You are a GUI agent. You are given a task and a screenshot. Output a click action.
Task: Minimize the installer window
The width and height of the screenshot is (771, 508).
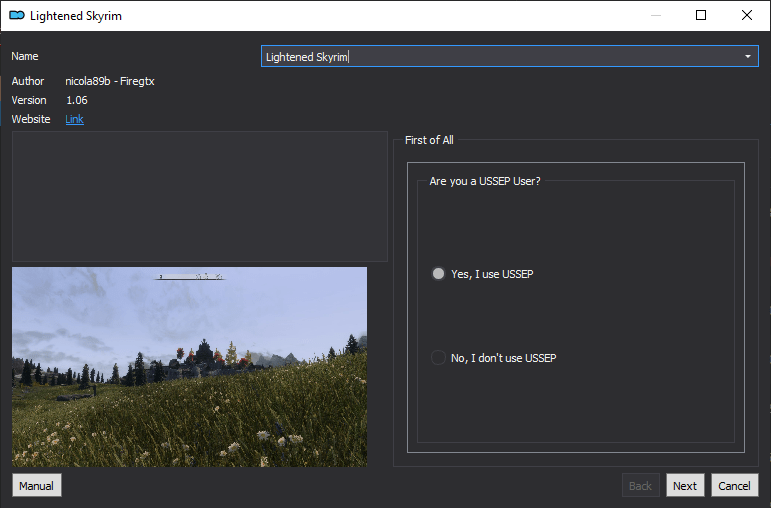pos(655,15)
